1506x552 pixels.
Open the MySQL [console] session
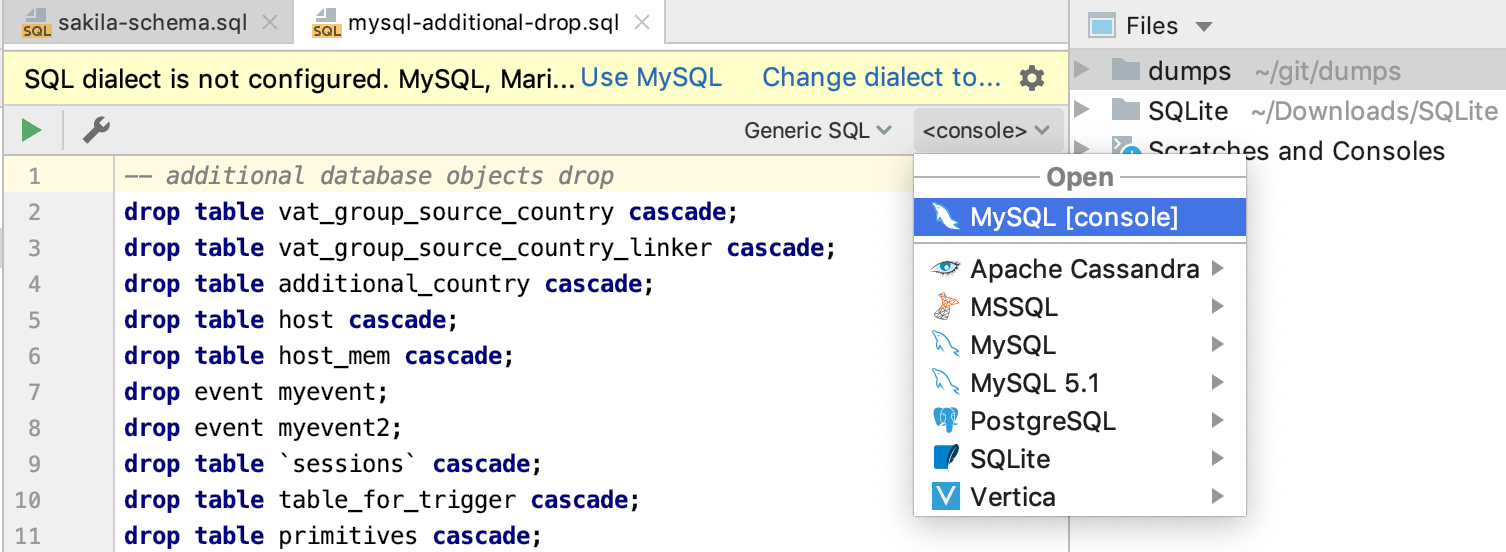1080,217
